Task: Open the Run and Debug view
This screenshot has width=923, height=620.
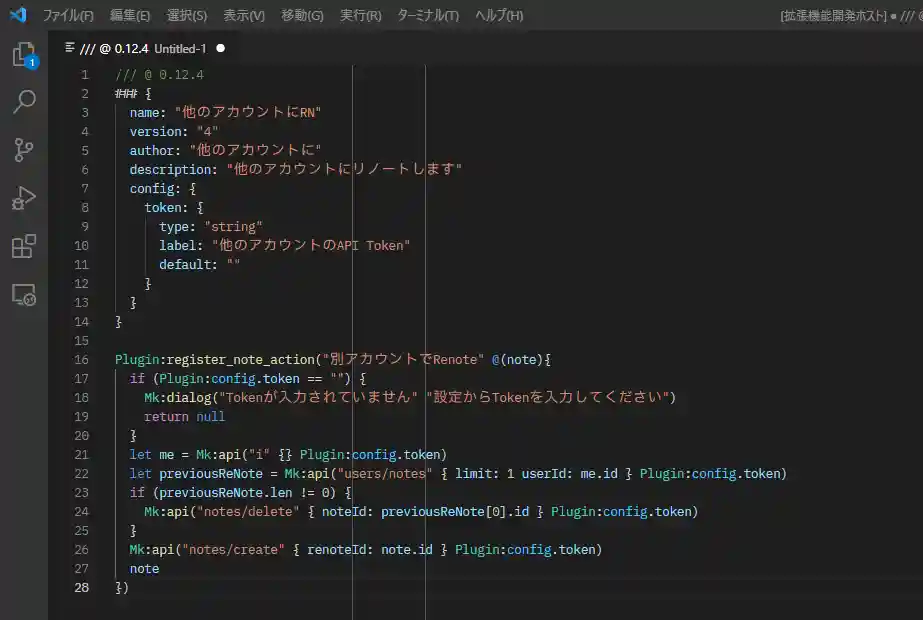Action: click(x=26, y=197)
